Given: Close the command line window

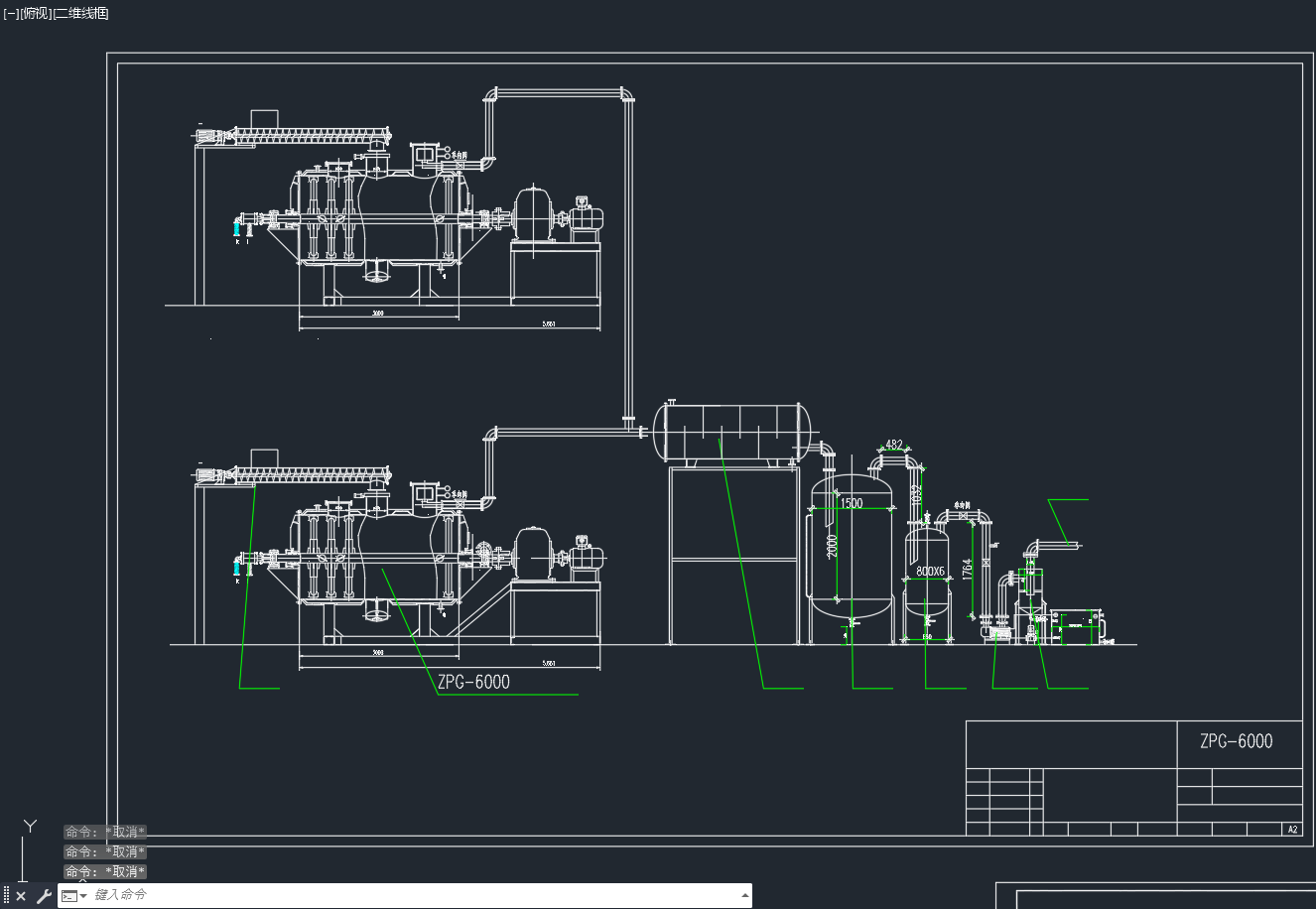Looking at the screenshot, I should pyautogui.click(x=21, y=896).
